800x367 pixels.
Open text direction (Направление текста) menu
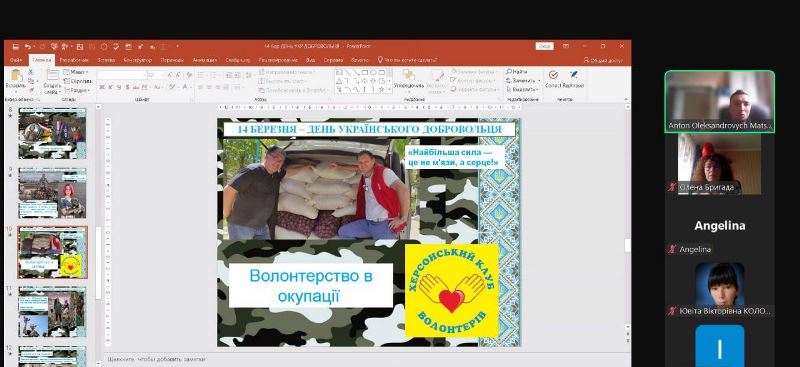click(286, 72)
